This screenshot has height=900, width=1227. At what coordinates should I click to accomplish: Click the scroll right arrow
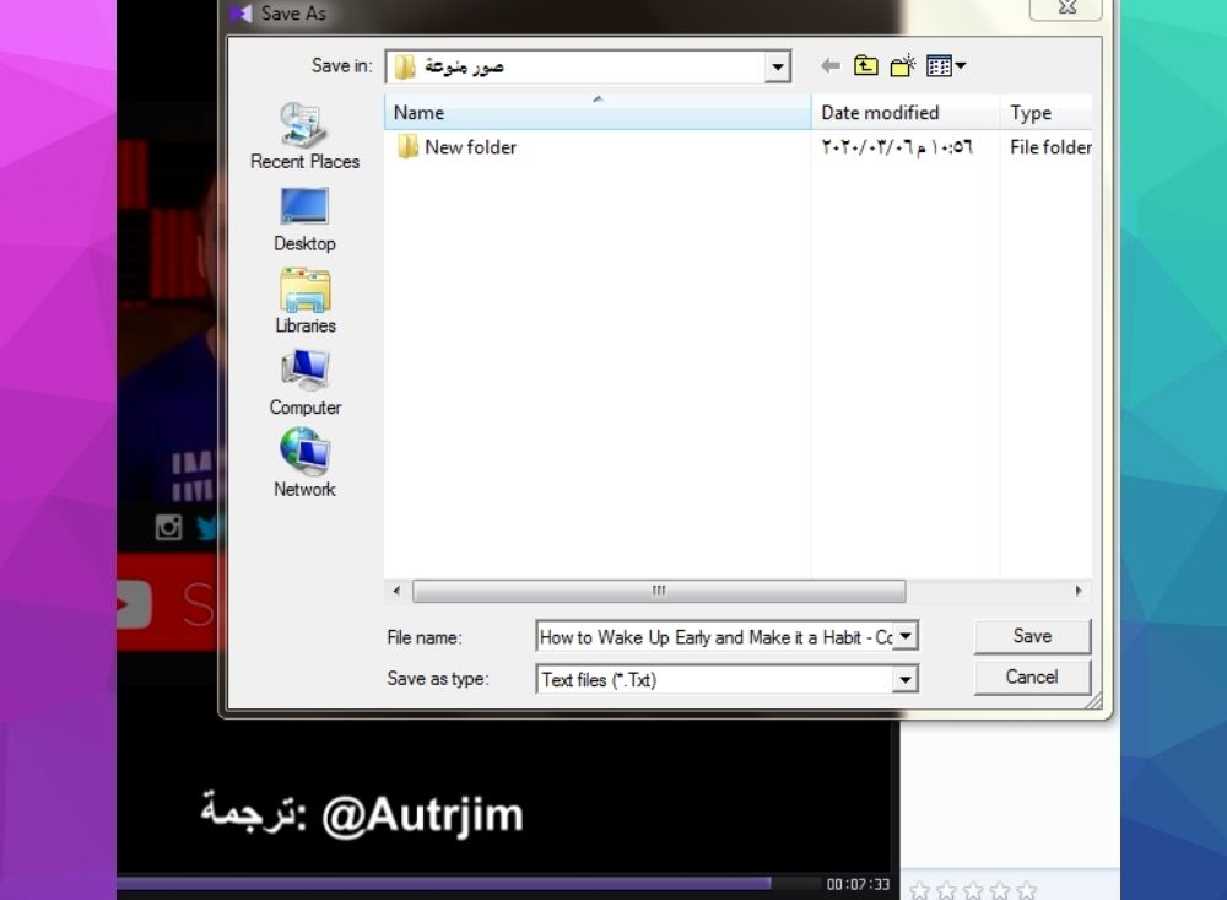(1078, 591)
